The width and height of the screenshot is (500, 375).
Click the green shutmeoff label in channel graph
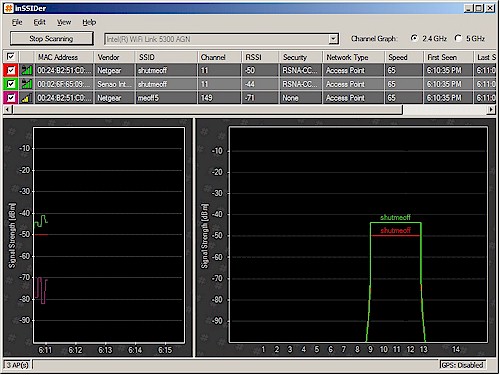tap(395, 217)
